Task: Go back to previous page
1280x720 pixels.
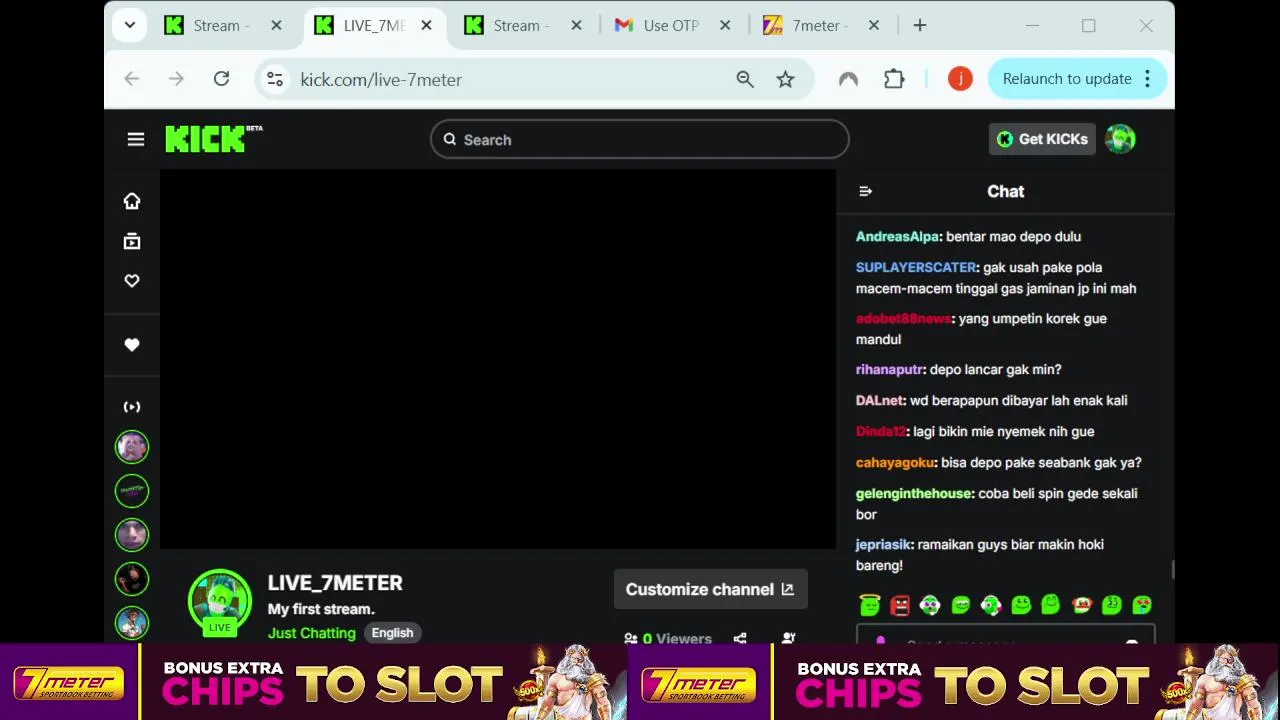Action: click(132, 79)
